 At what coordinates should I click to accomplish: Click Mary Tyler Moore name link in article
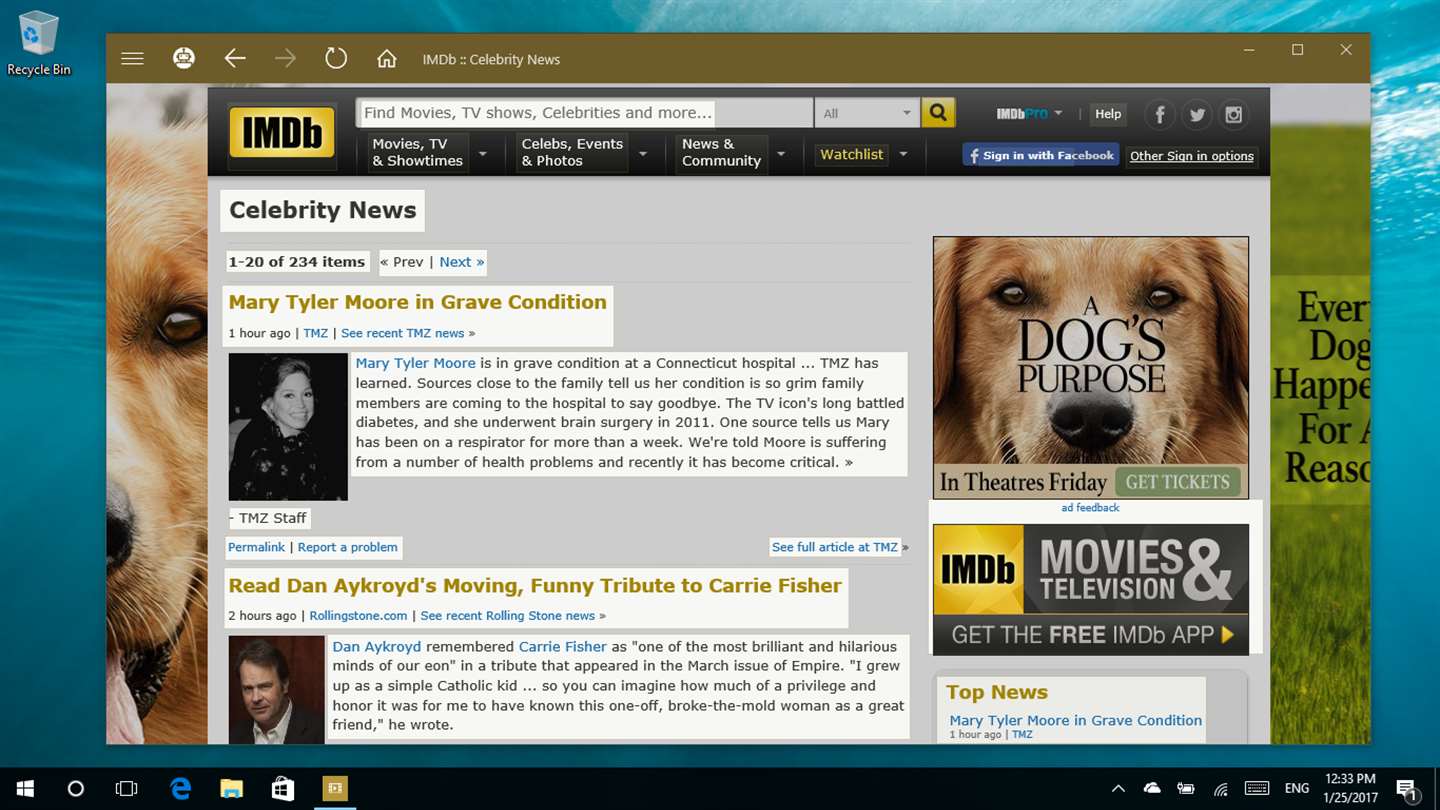(x=415, y=363)
